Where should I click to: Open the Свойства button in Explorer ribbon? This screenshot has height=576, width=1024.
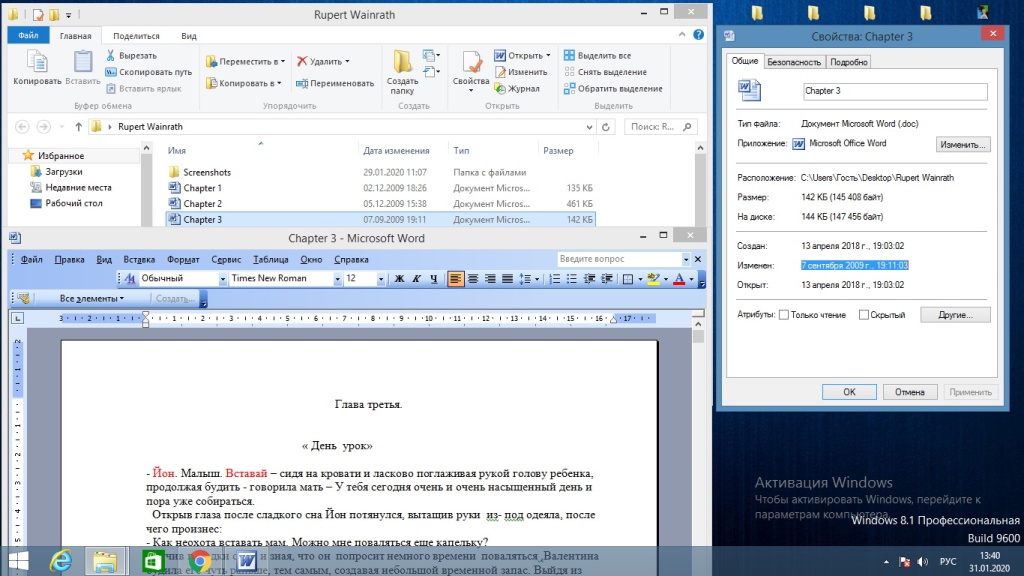[471, 72]
